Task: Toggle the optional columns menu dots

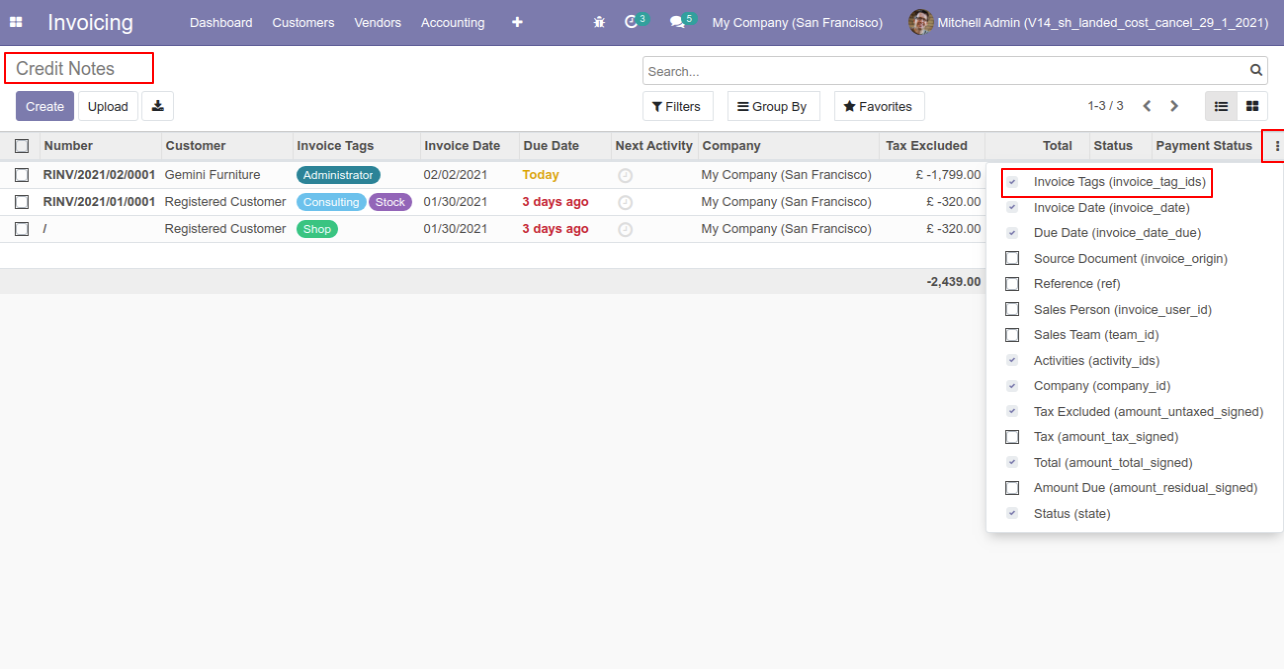Action: (1276, 146)
